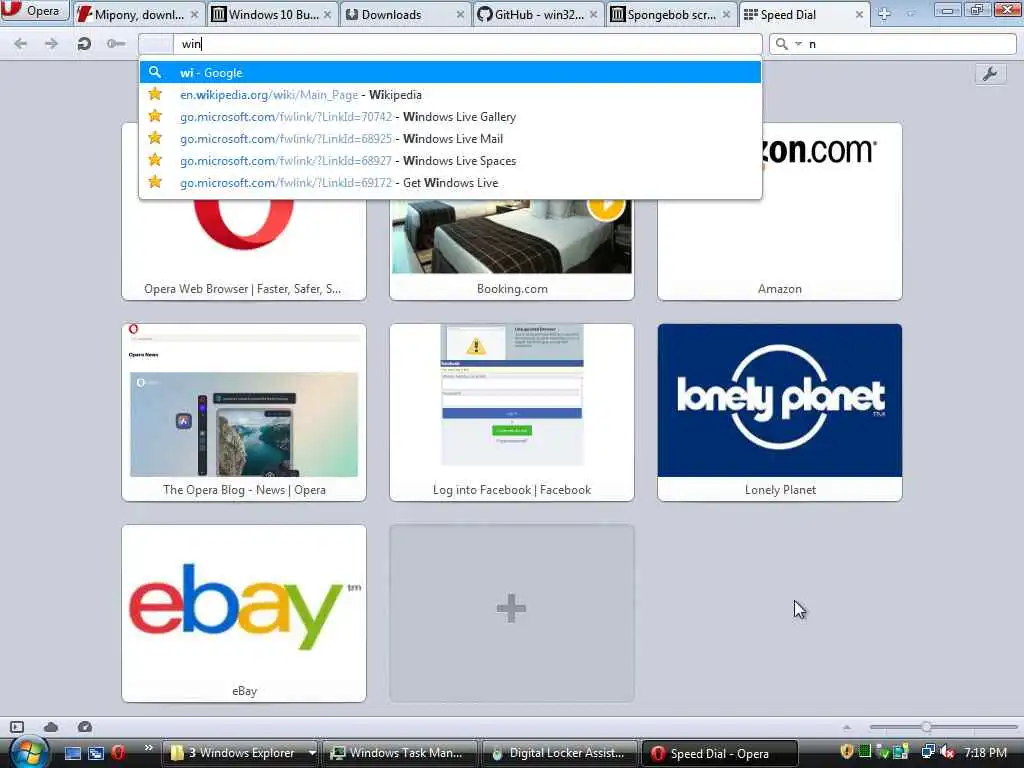This screenshot has height=768, width=1024.
Task: Click the network computers tray icon
Action: point(928,752)
